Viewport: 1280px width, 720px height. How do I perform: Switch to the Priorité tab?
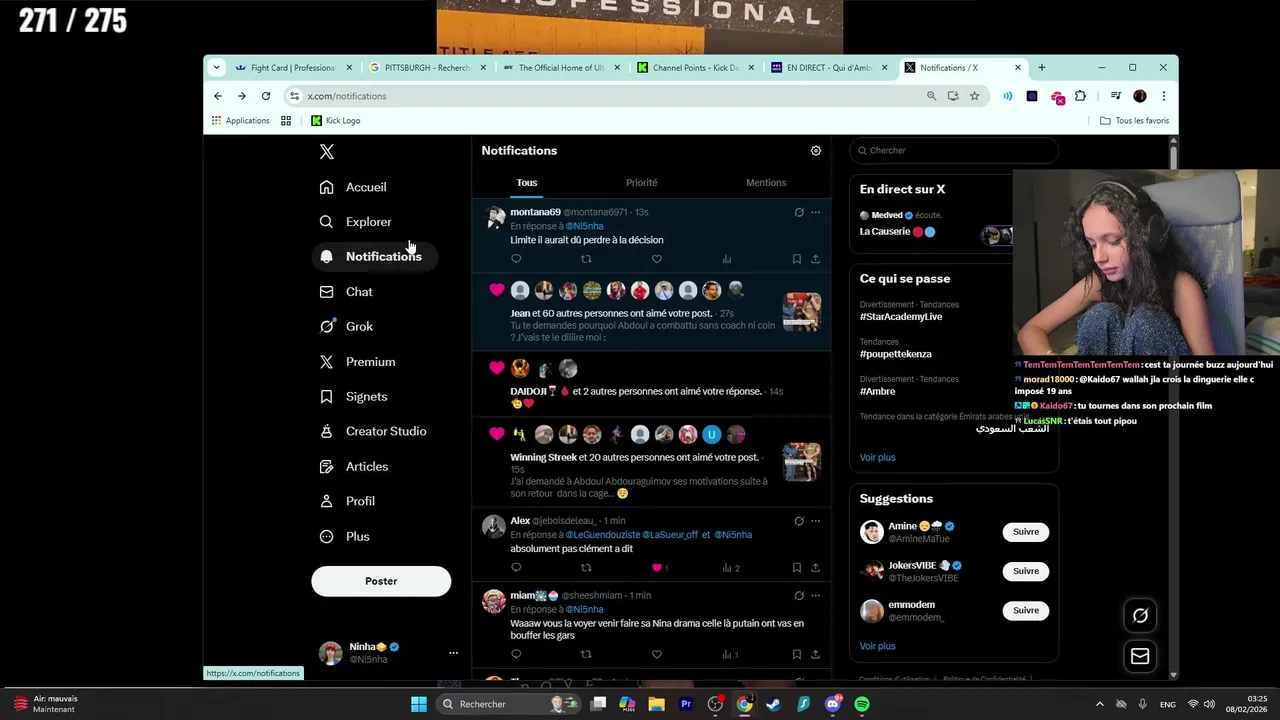pos(642,183)
